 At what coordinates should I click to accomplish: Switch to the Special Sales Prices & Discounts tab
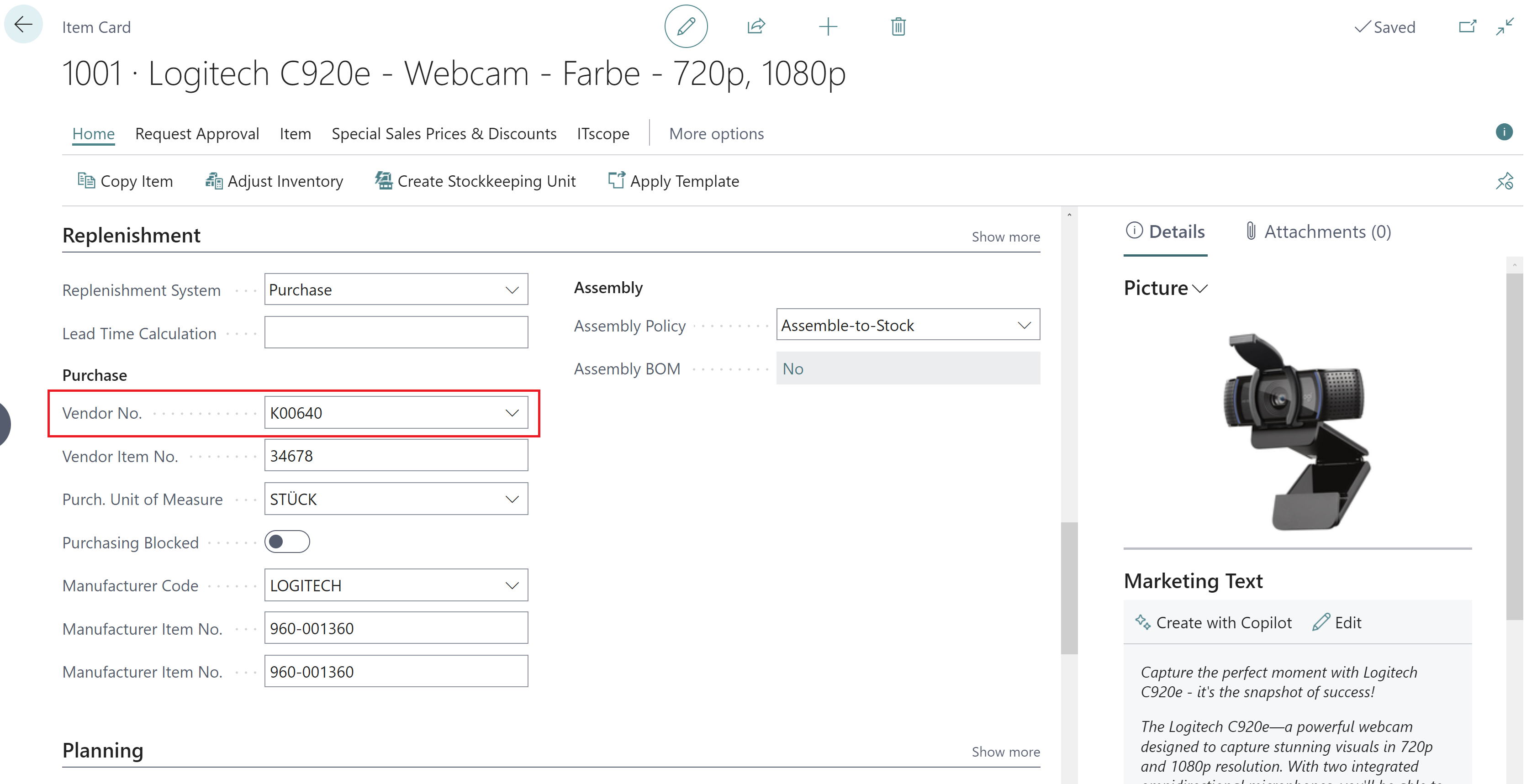point(444,133)
